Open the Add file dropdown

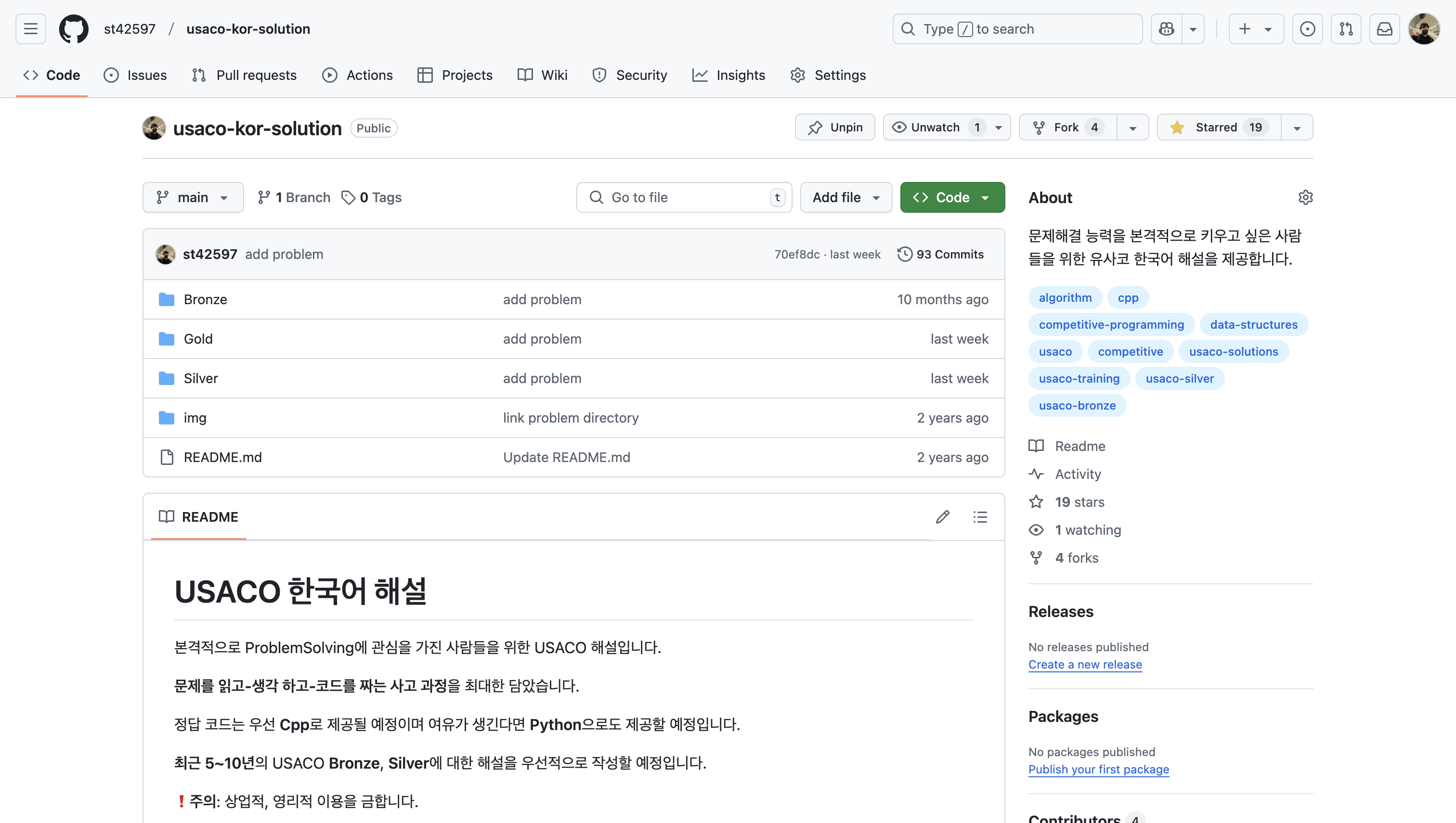pyautogui.click(x=846, y=197)
